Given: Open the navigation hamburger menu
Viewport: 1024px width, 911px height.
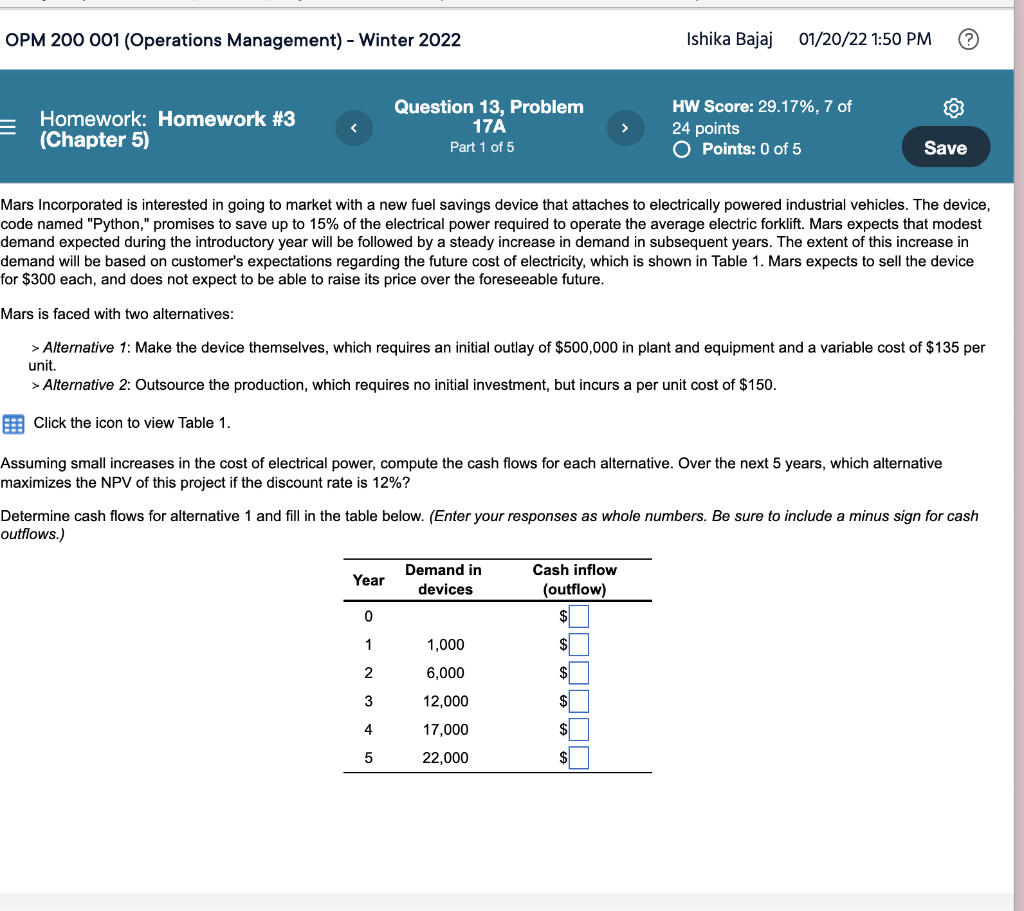Looking at the screenshot, I should 10,129.
